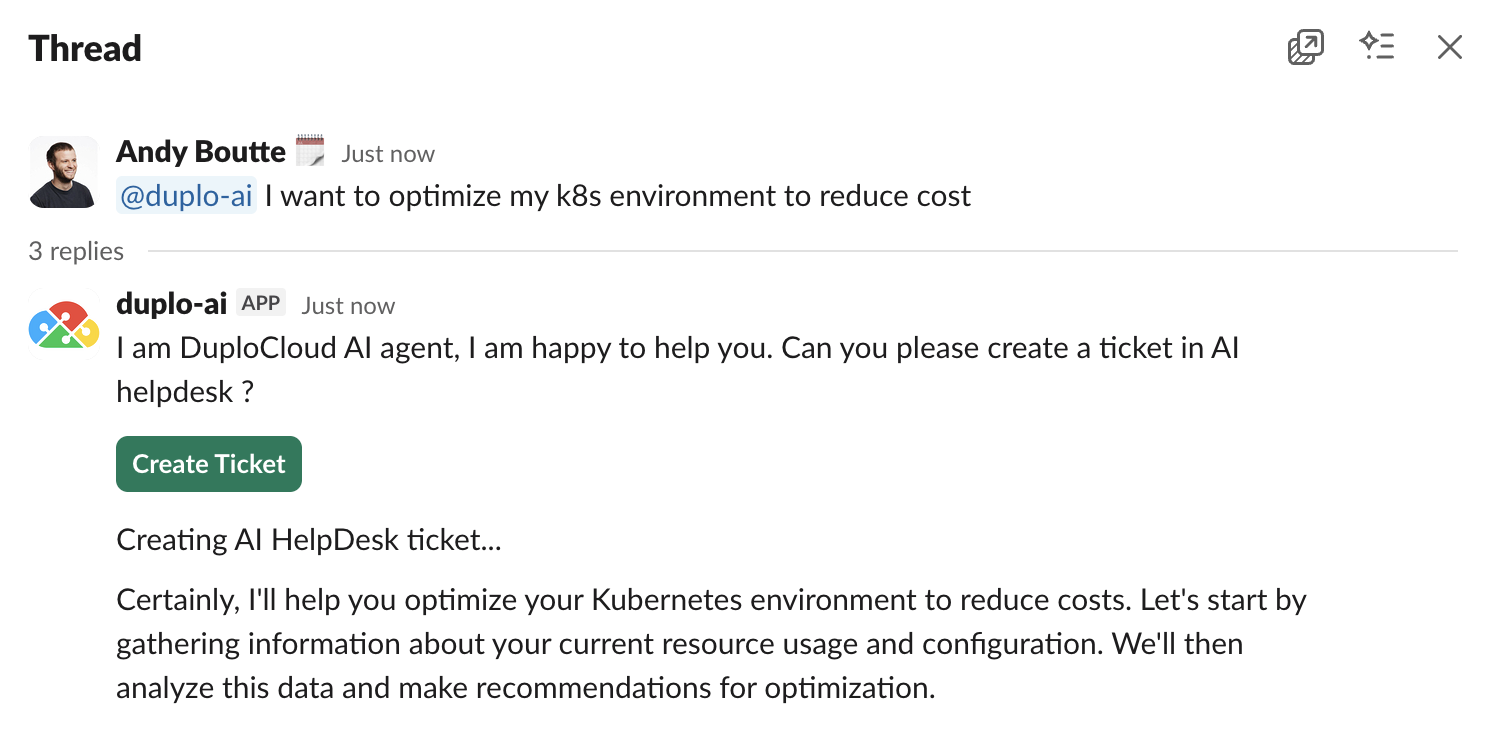Select Andy's k8s cost optimization message
Viewport: 1494px width, 730px height.
(615, 196)
